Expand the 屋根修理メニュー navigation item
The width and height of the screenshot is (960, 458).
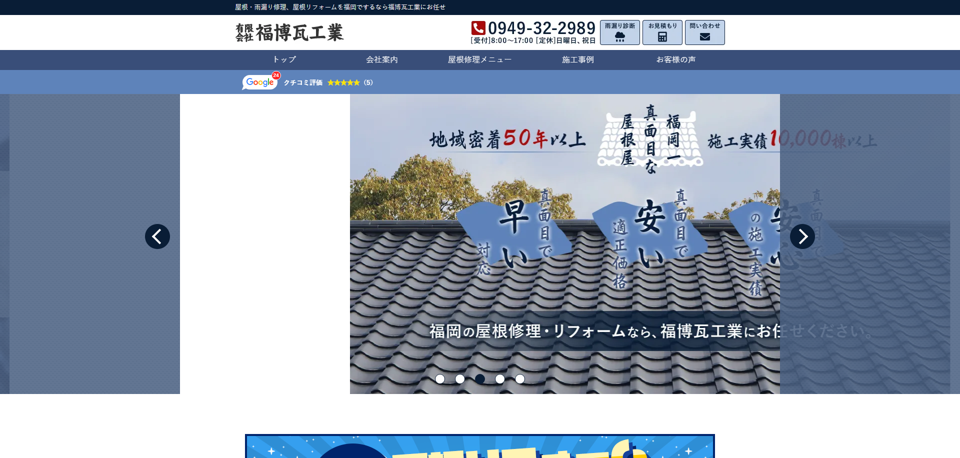tap(479, 60)
